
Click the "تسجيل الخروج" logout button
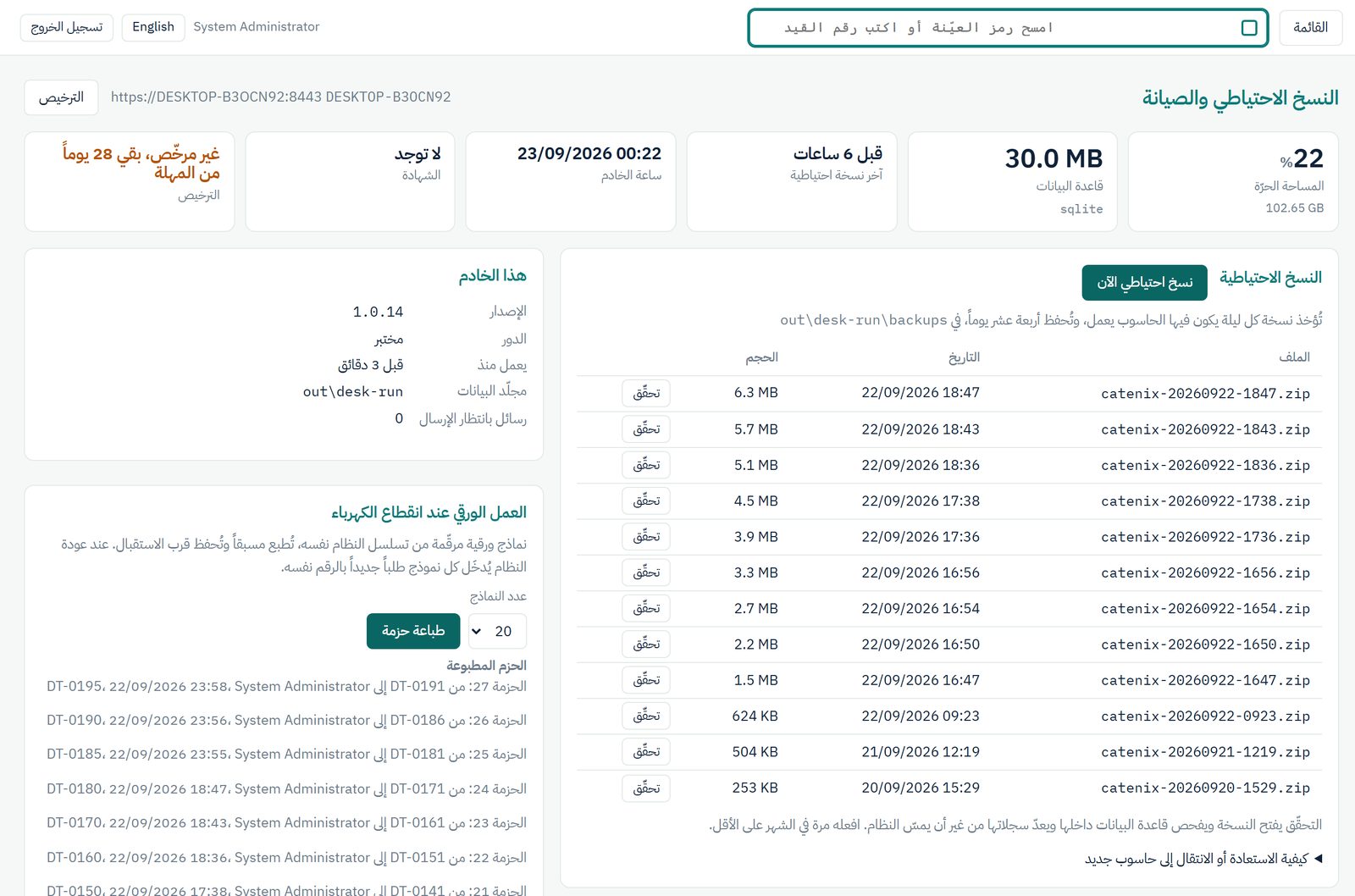pos(67,27)
